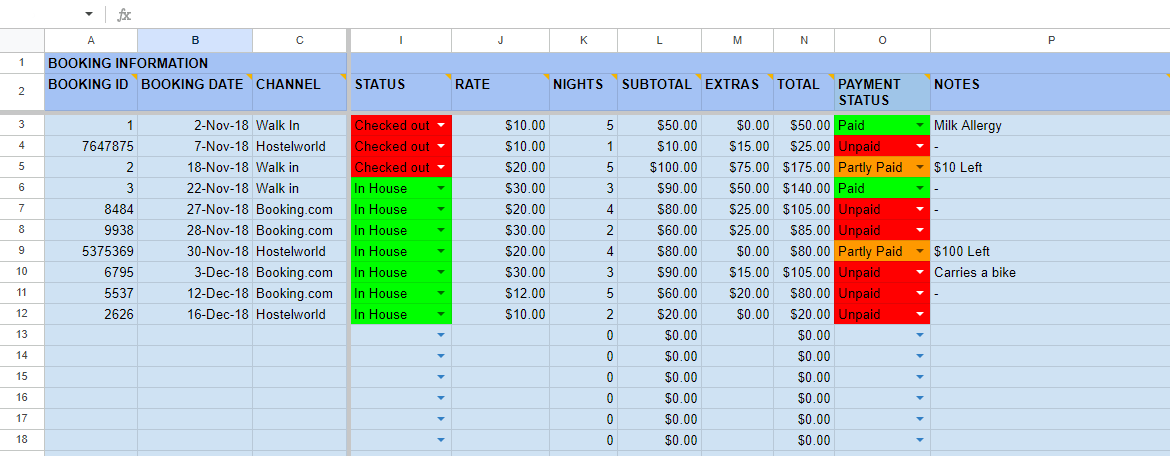The height and width of the screenshot is (456, 1170).
Task: Select column B header
Action: click(x=195, y=40)
